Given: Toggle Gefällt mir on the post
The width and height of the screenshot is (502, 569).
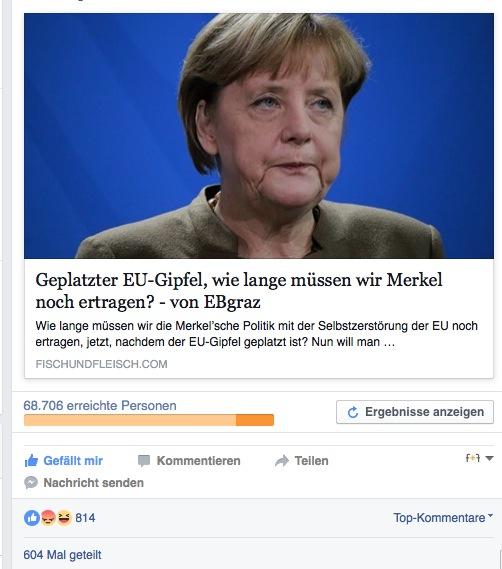Looking at the screenshot, I should 64,460.
